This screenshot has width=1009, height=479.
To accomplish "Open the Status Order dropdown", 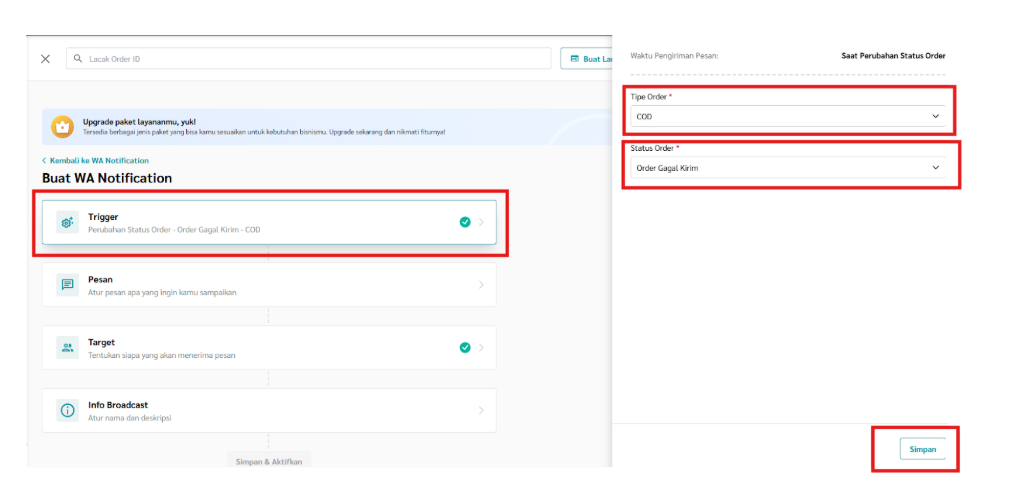I will tap(787, 168).
